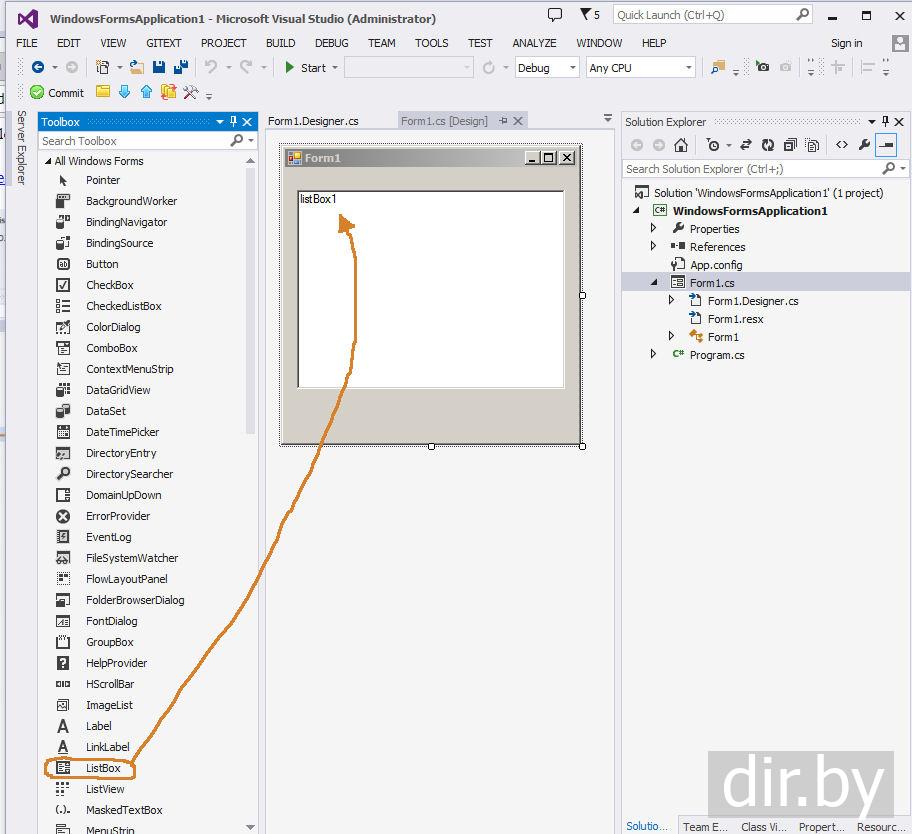Open Properties wrench icon in Solution Explorer toolbar

pos(864,145)
